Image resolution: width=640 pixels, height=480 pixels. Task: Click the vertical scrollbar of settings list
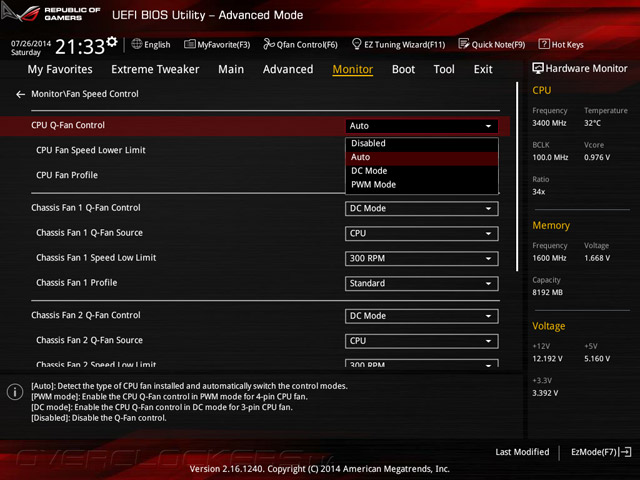tap(517, 176)
